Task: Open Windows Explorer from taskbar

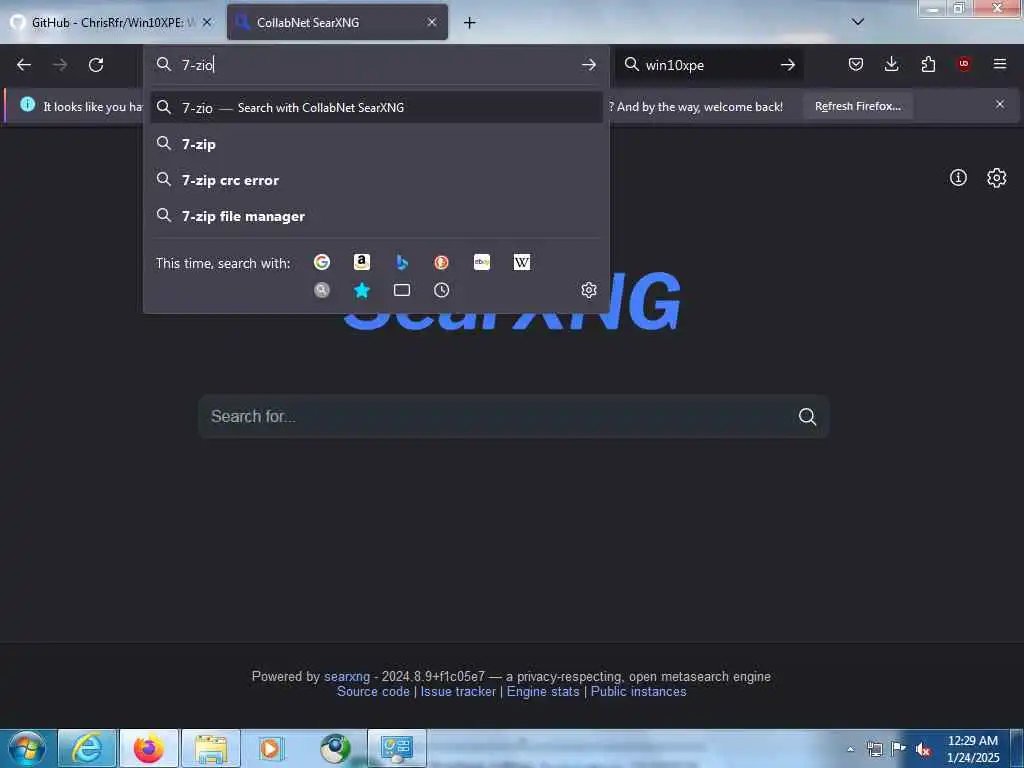Action: [x=211, y=748]
